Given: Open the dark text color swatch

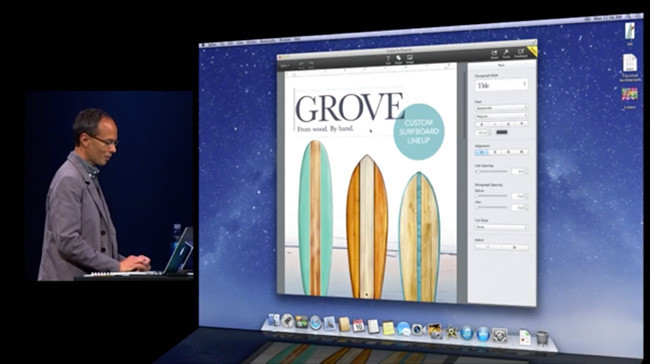Looking at the screenshot, I should point(502,132).
